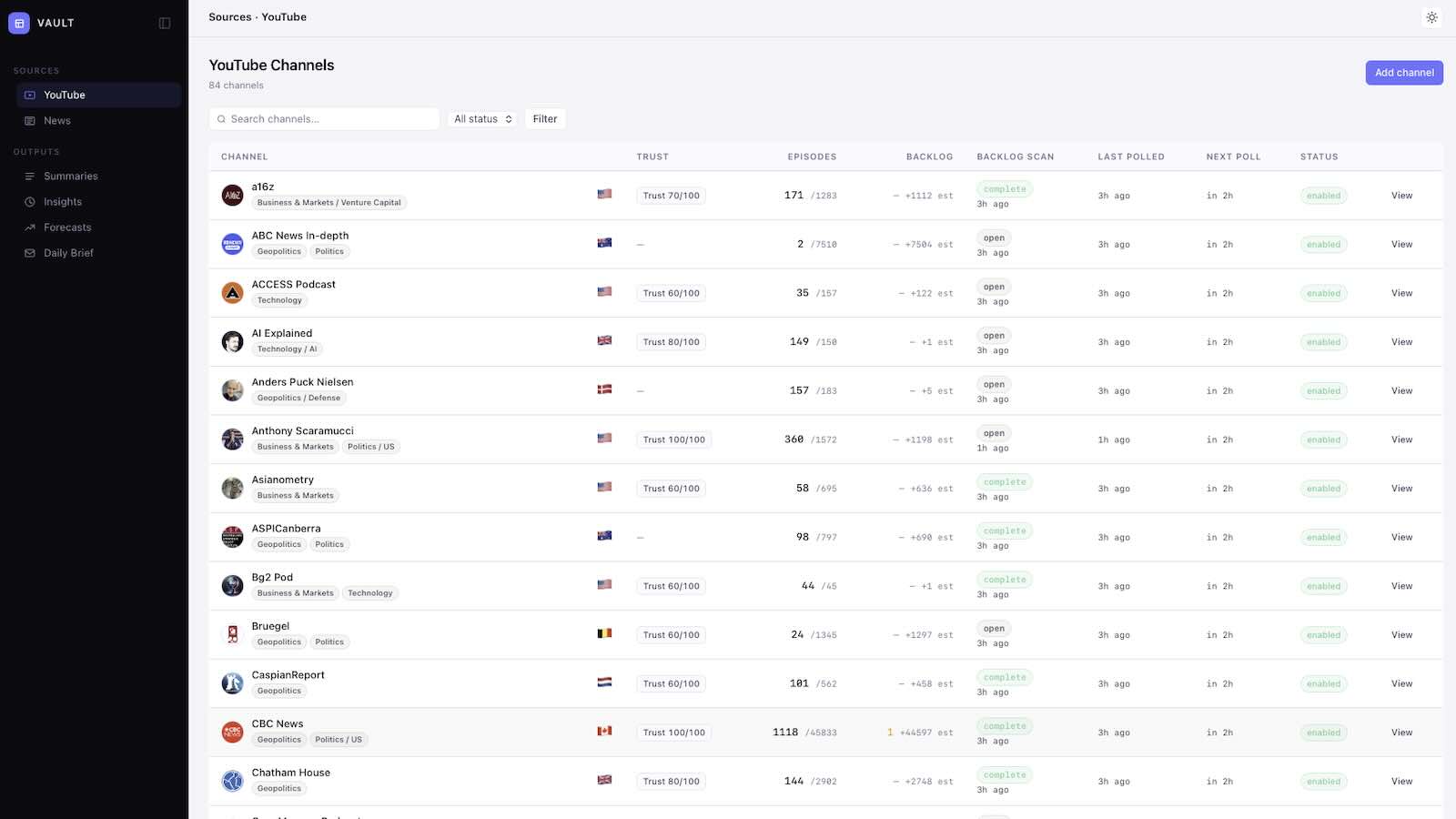Click the Bruegel channel avatar
1456x819 pixels.
click(x=233, y=634)
